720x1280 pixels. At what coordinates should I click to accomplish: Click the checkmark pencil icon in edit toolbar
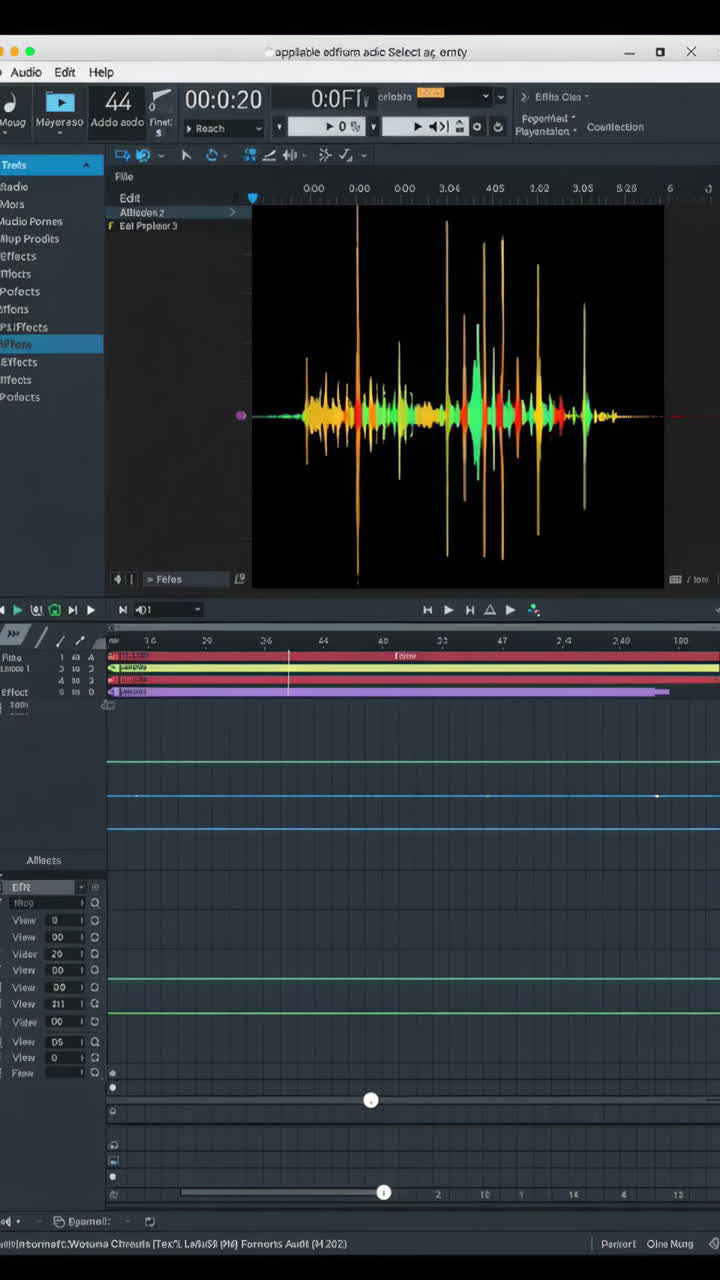pyautogui.click(x=346, y=155)
